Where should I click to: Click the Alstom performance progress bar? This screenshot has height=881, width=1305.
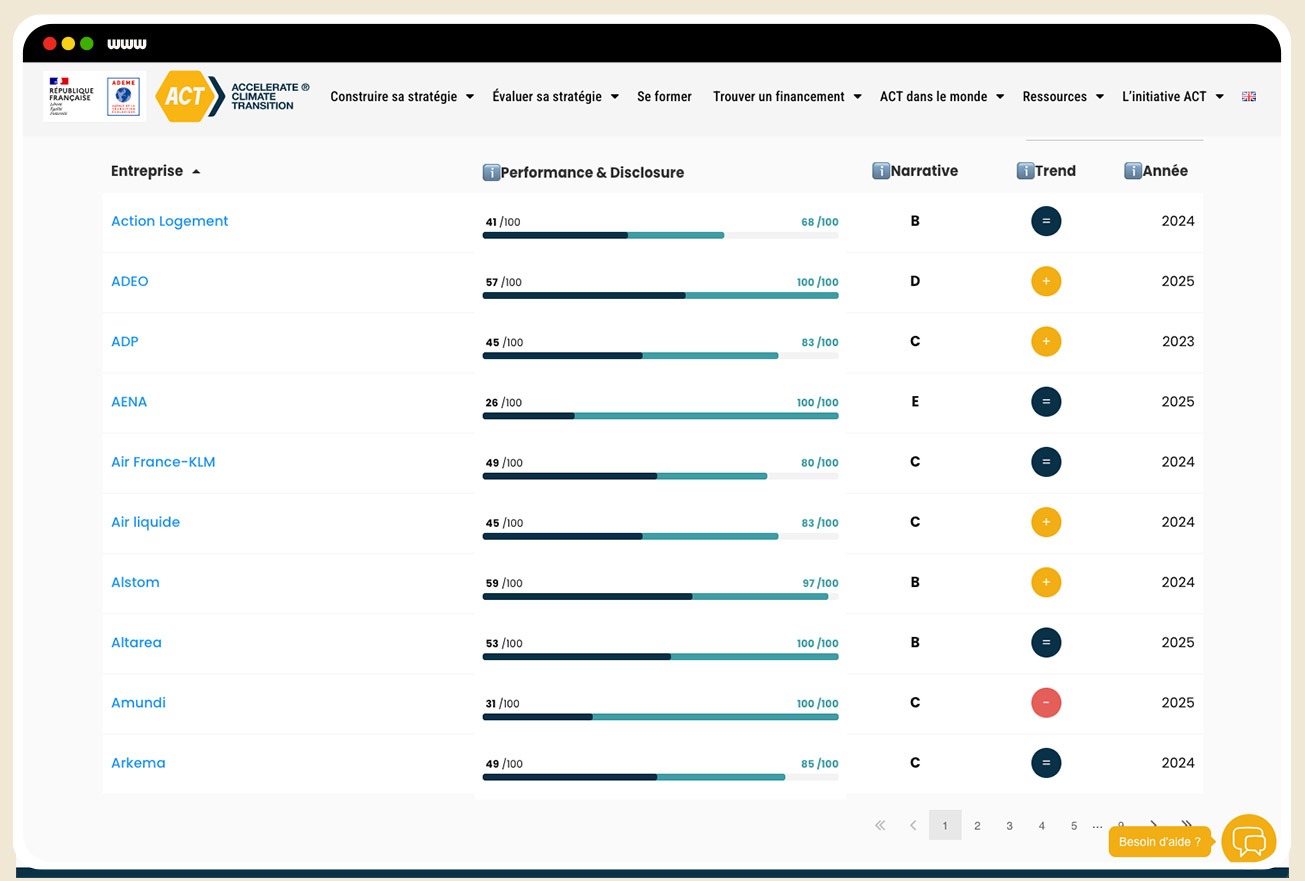tap(660, 596)
